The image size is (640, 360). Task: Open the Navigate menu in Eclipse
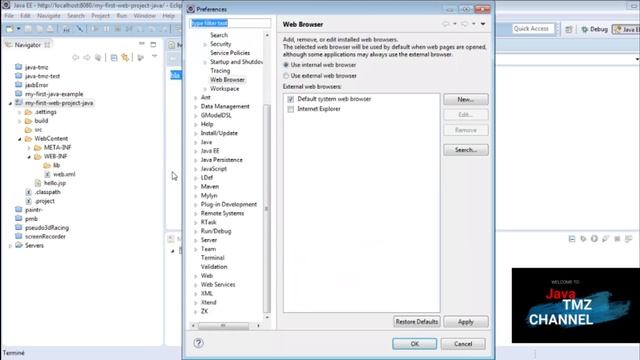[49, 16]
